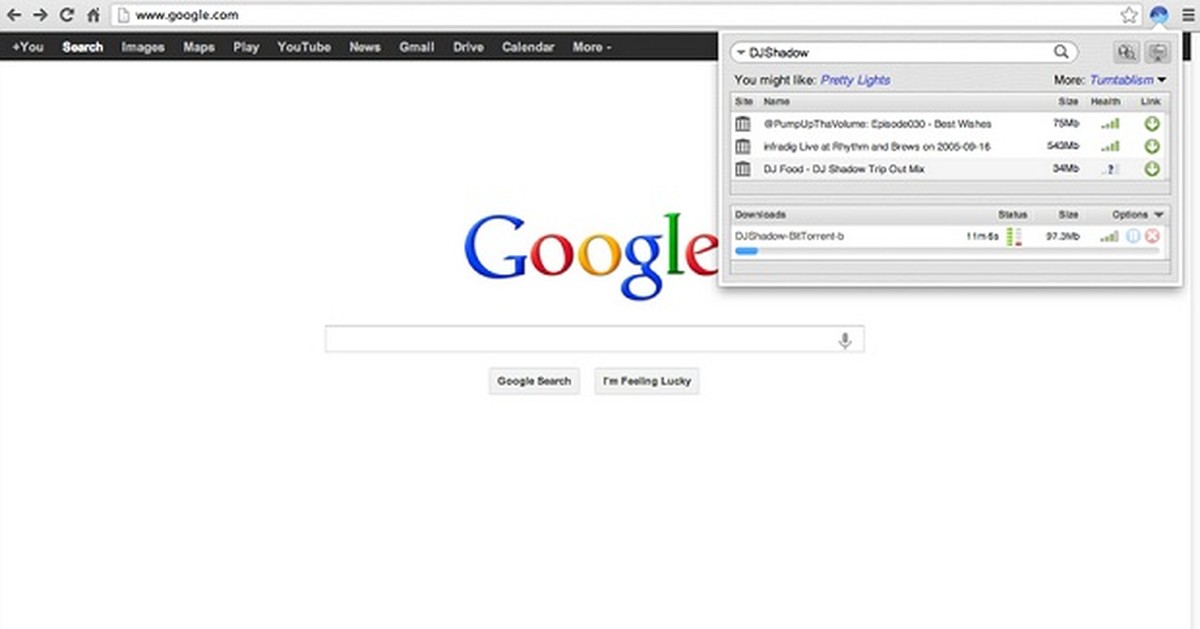Screen dimensions: 1200x629
Task: Select the BitTorrent Surf extension icon
Action: click(x=1158, y=15)
